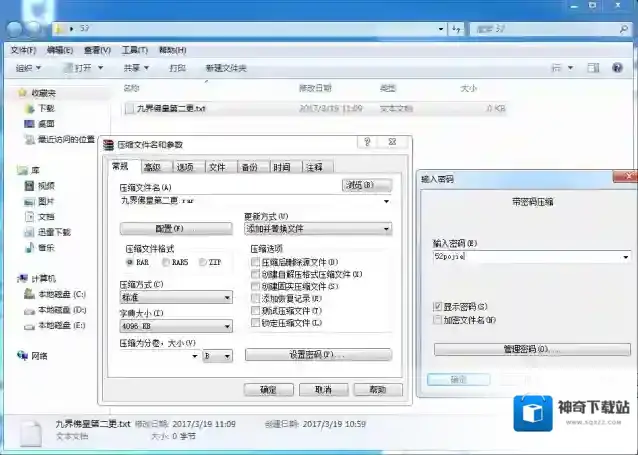Expand the 字典大小 dropdown
Screen dimensions: 638x455
point(227,325)
